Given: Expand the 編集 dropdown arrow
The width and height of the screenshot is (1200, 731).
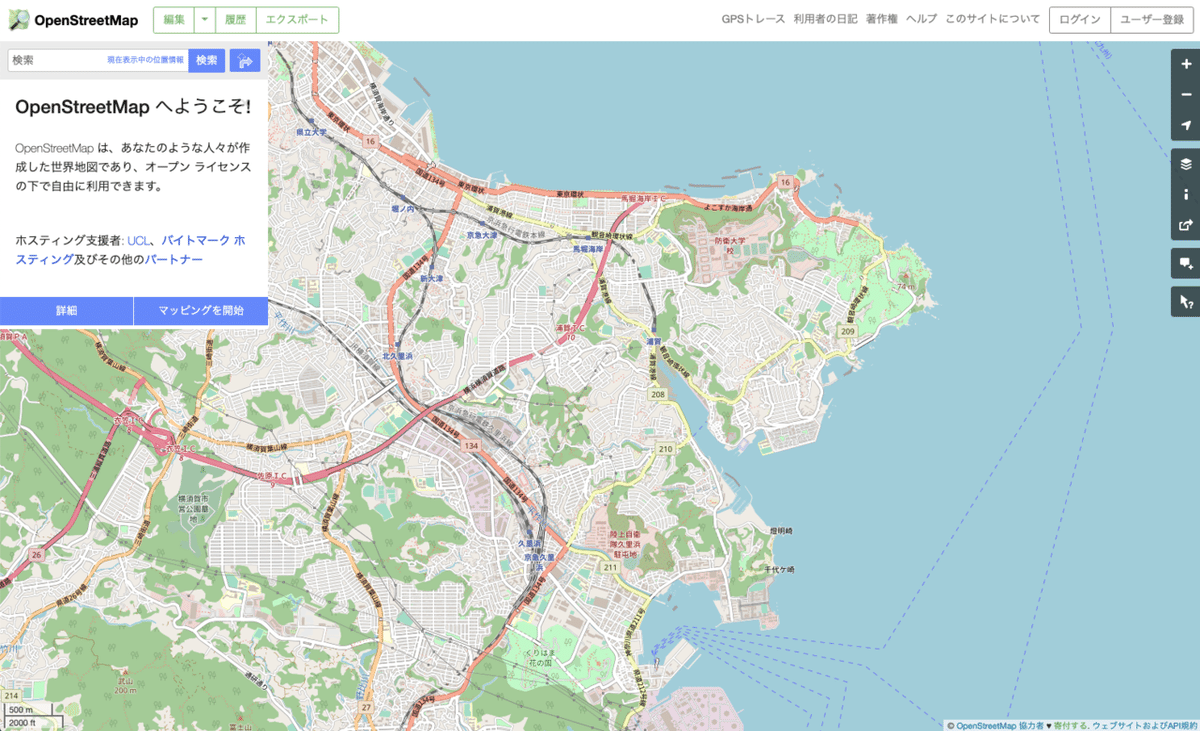Looking at the screenshot, I should (x=204, y=20).
